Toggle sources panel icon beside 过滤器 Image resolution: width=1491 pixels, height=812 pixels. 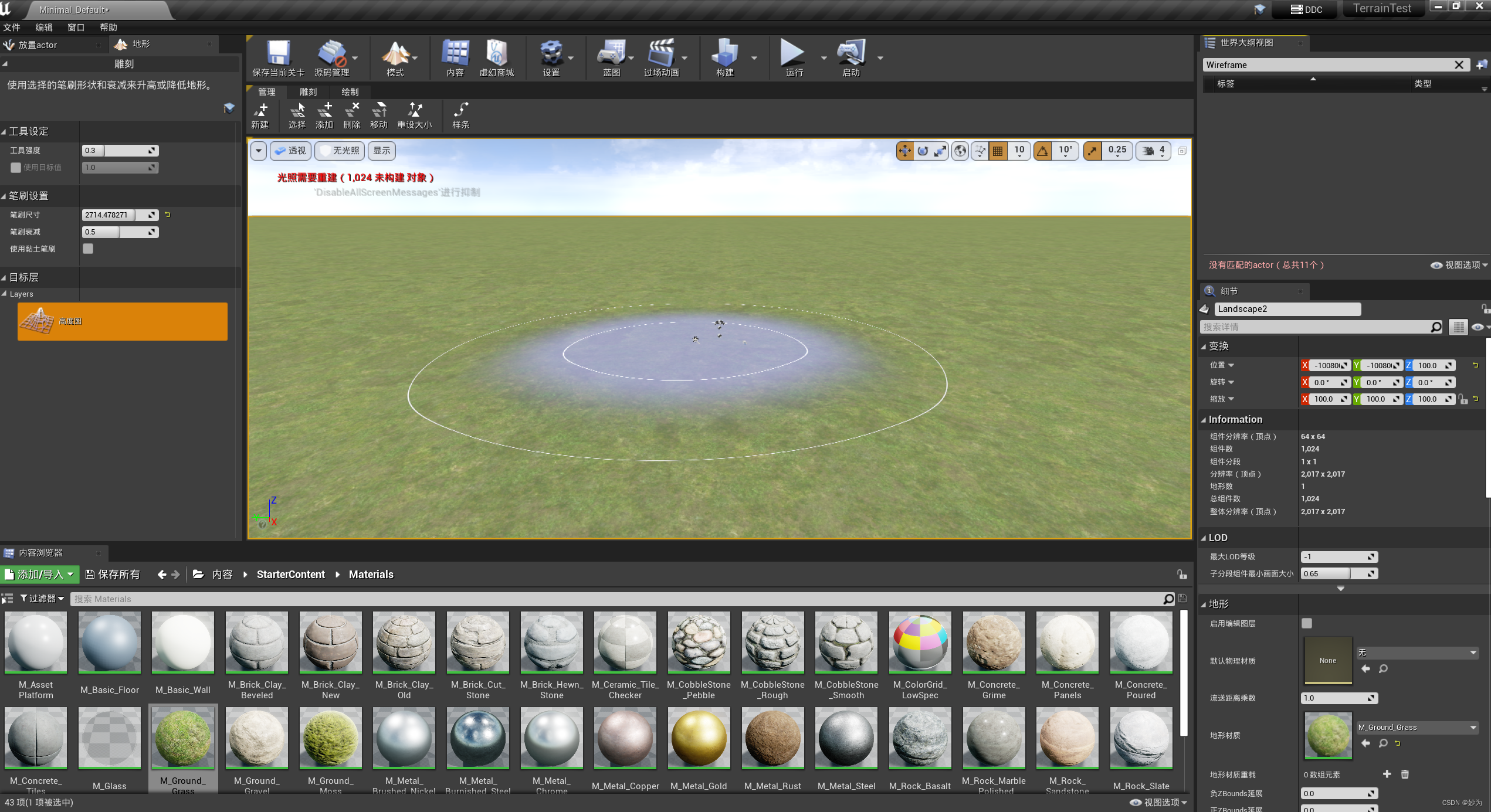pos(7,599)
